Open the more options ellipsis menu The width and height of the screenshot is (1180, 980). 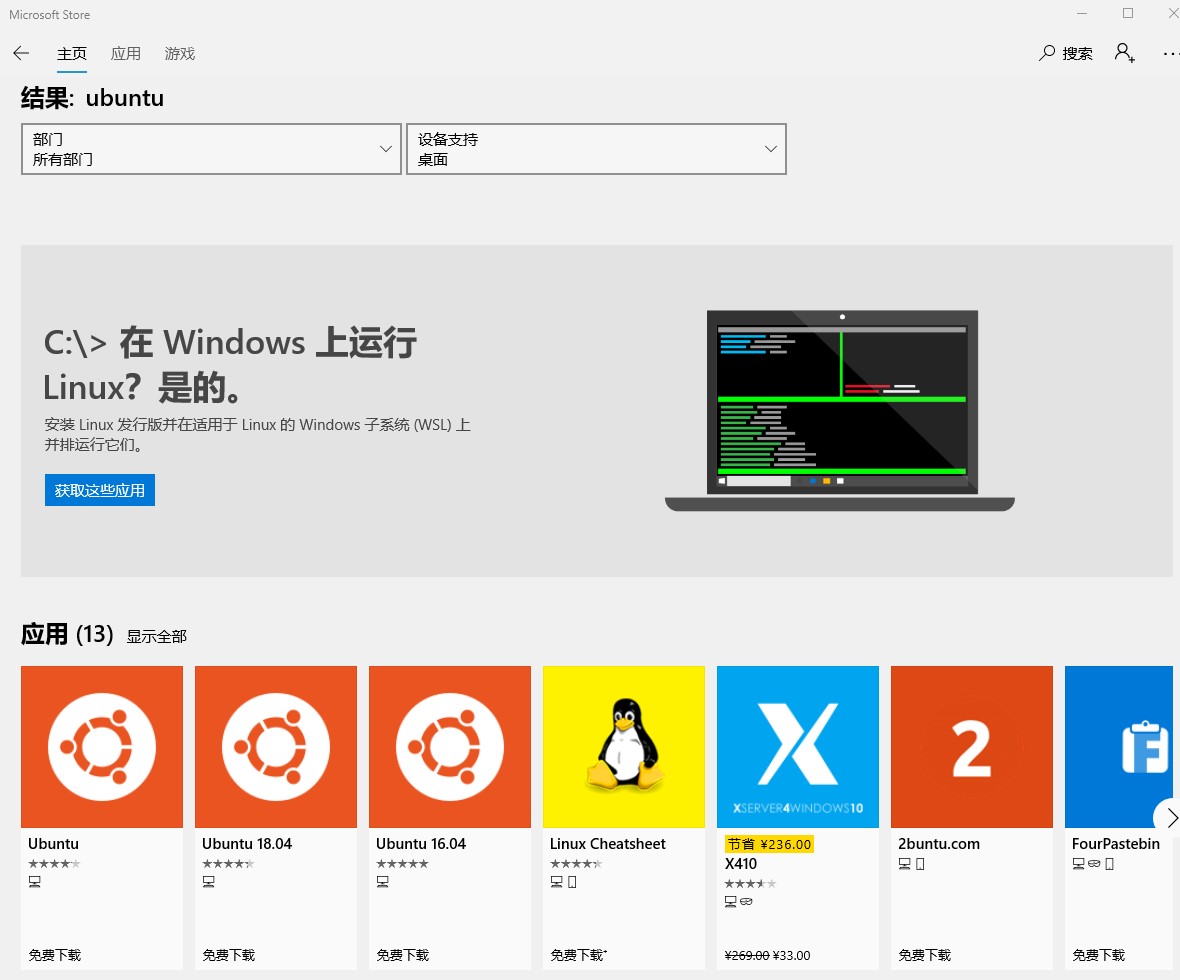1170,53
